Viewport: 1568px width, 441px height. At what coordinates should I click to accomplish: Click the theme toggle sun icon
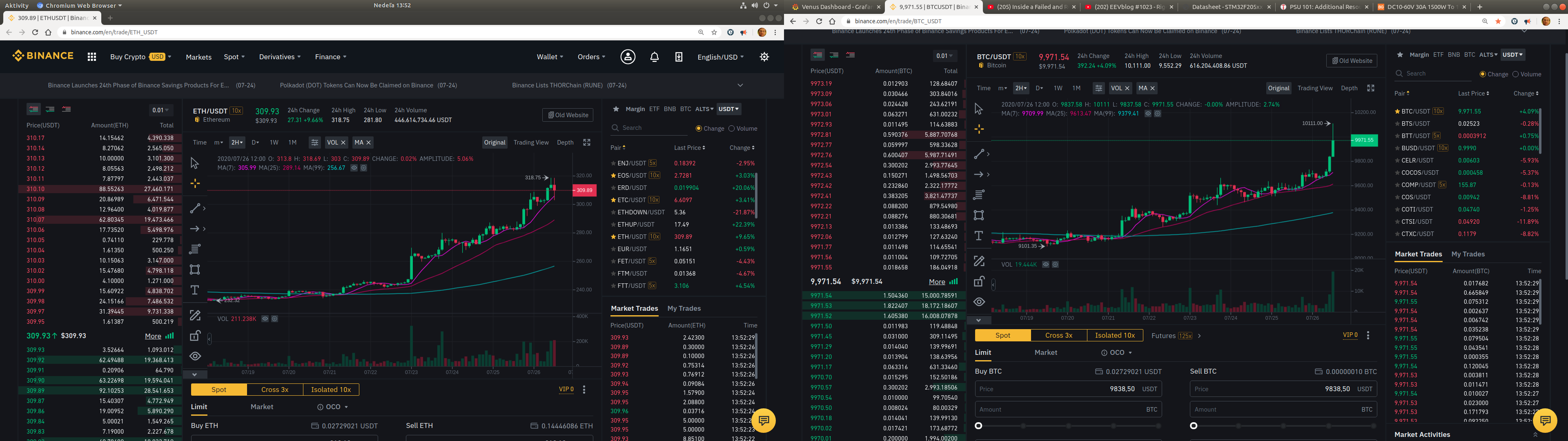[x=764, y=57]
